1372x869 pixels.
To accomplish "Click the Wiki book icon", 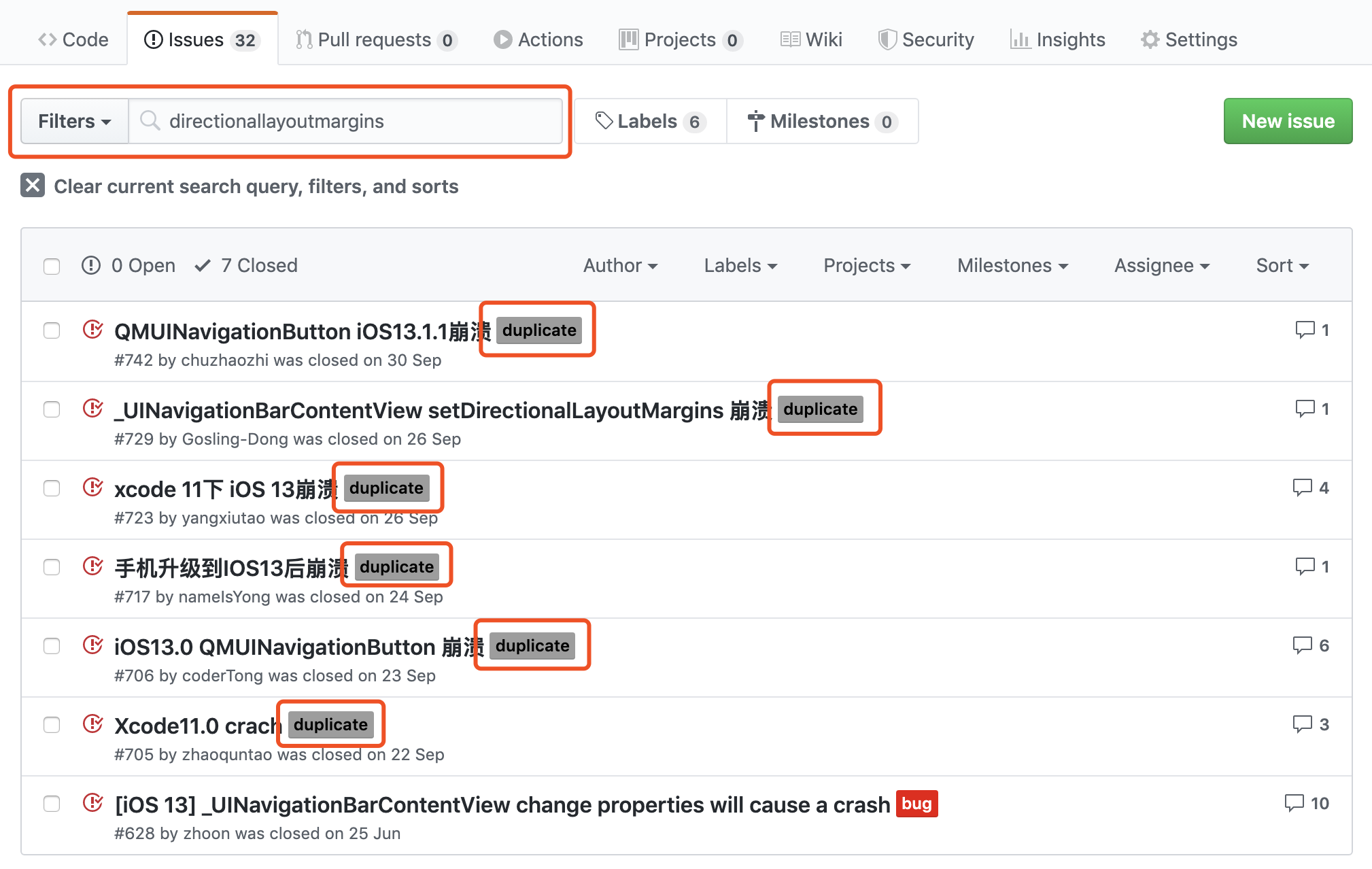I will point(791,39).
